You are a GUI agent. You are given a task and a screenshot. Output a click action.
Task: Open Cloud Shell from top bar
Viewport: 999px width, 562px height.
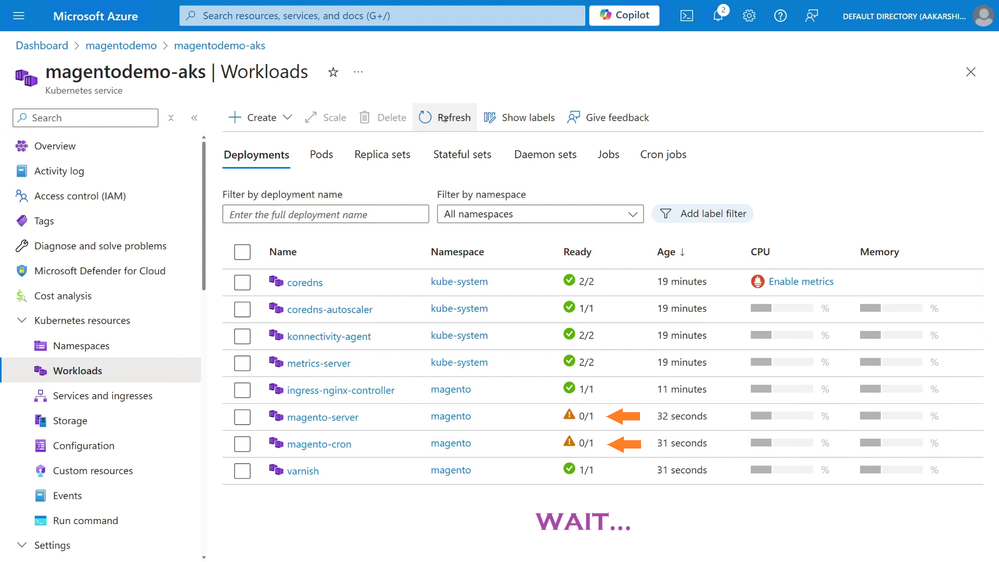click(x=687, y=16)
